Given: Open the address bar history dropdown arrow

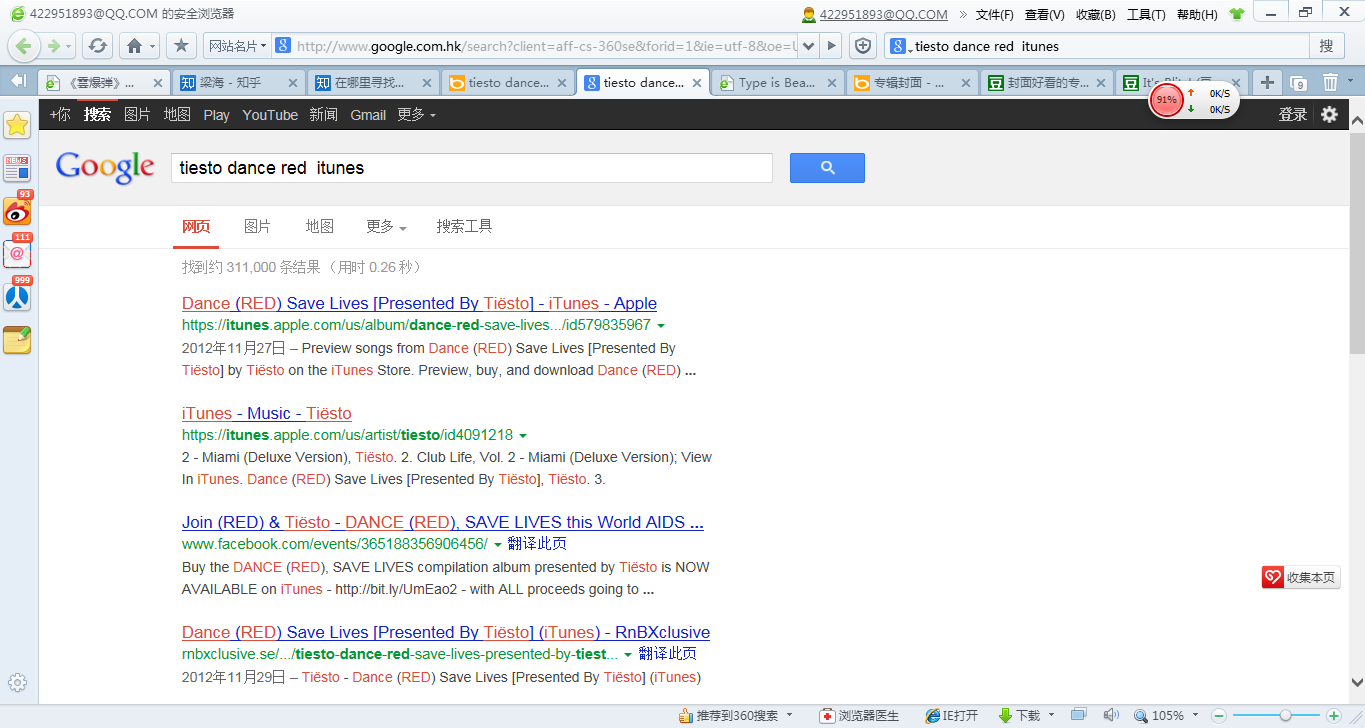Looking at the screenshot, I should (808, 46).
